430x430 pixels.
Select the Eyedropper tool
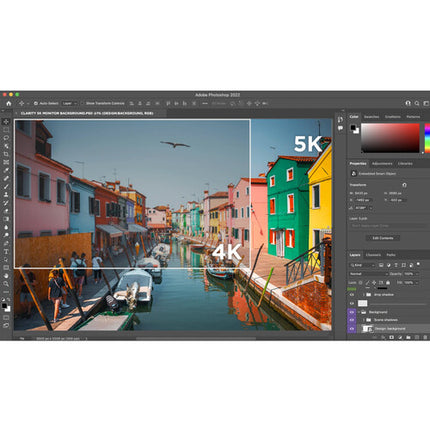click(6, 170)
